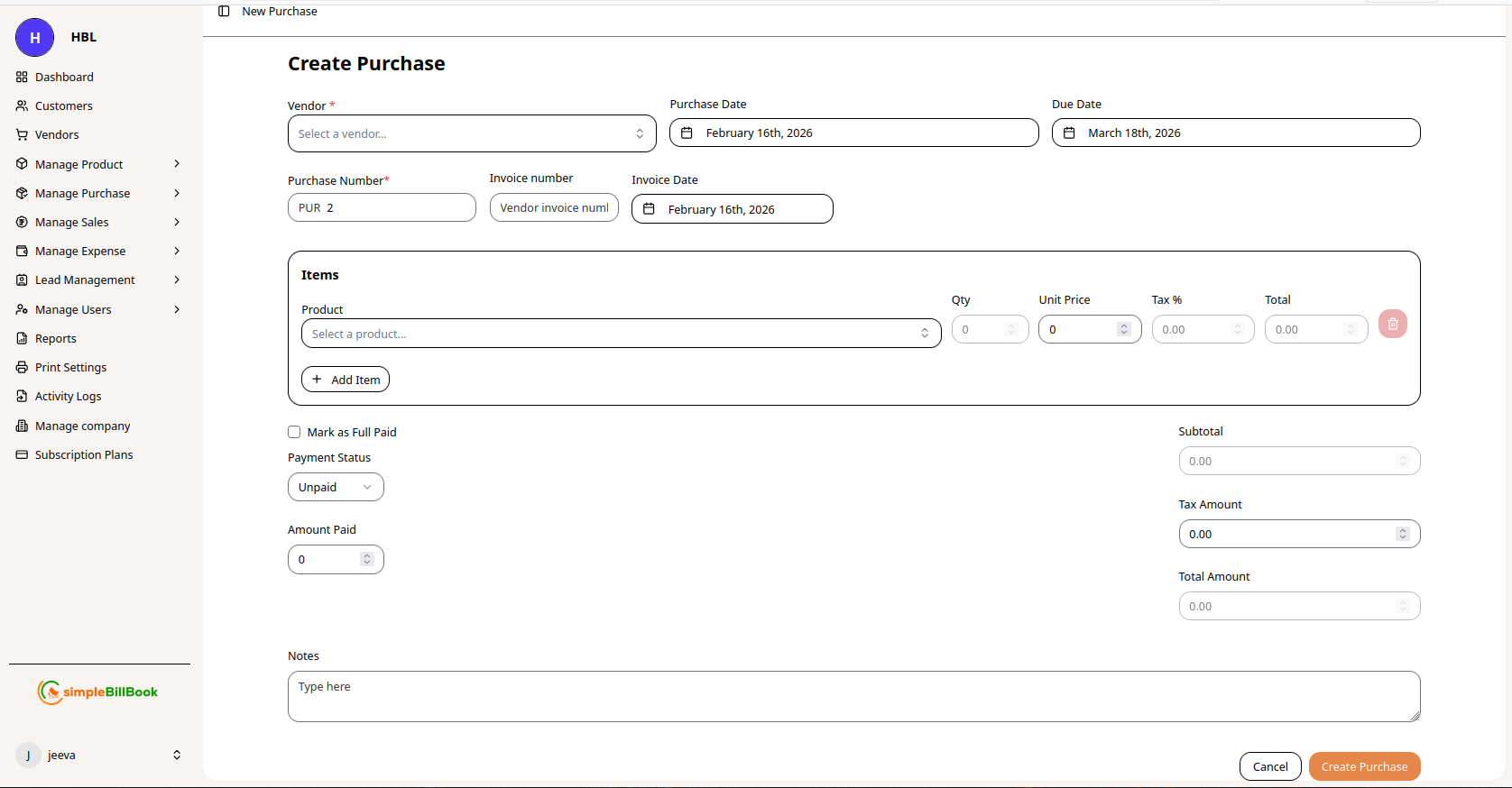Open the Select a vendor dropdown
The height and width of the screenshot is (788, 1512).
click(x=471, y=133)
